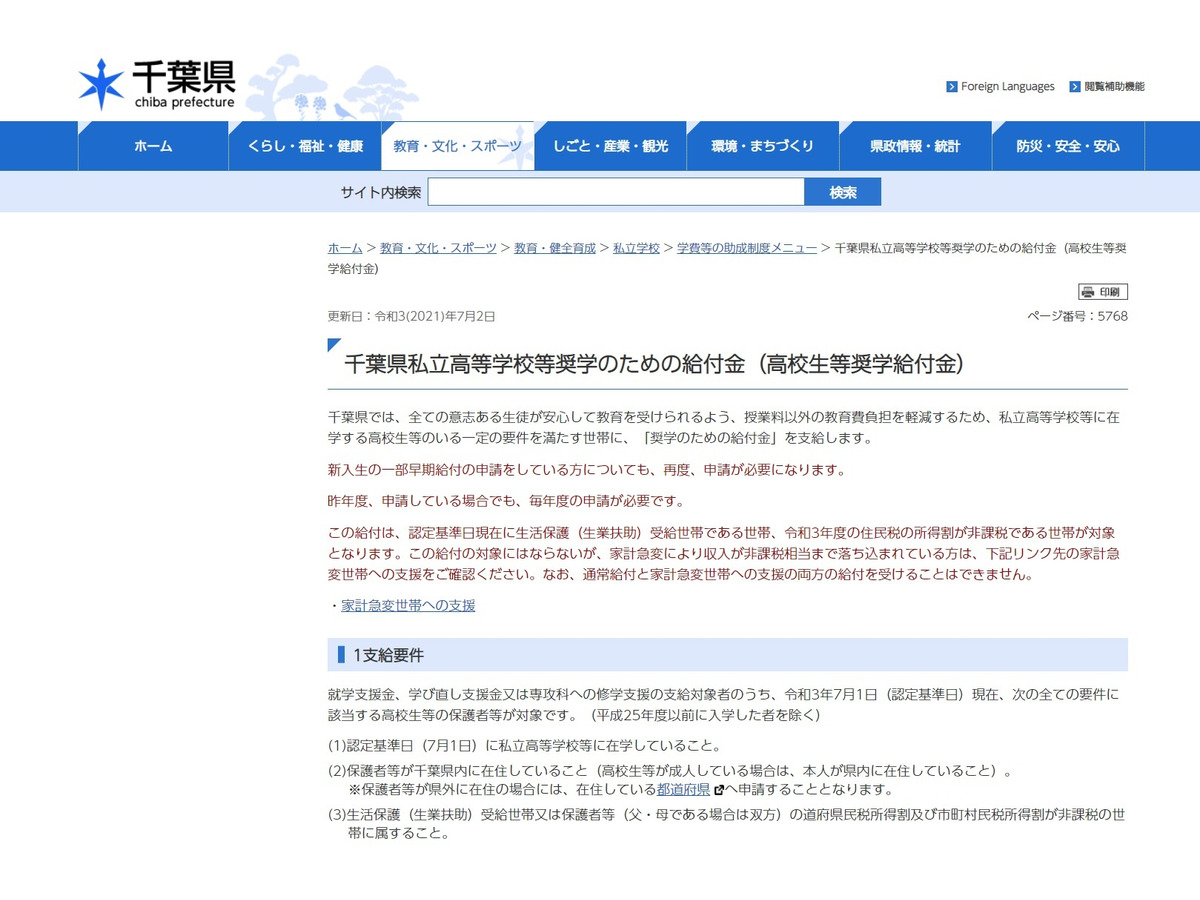Open the 防災・安全・安心 menu
The width and height of the screenshot is (1200, 900).
point(1068,145)
